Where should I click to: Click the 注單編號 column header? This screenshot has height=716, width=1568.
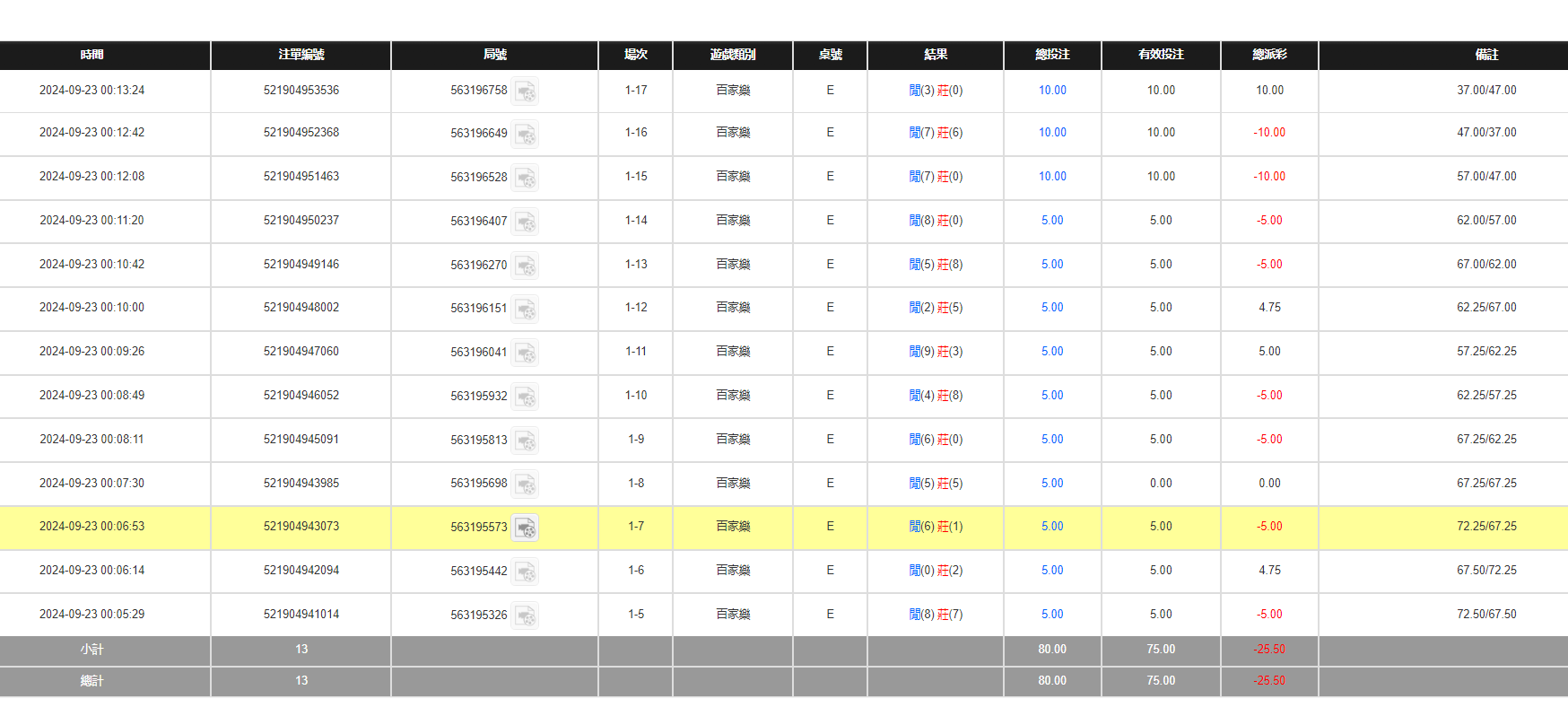[301, 55]
